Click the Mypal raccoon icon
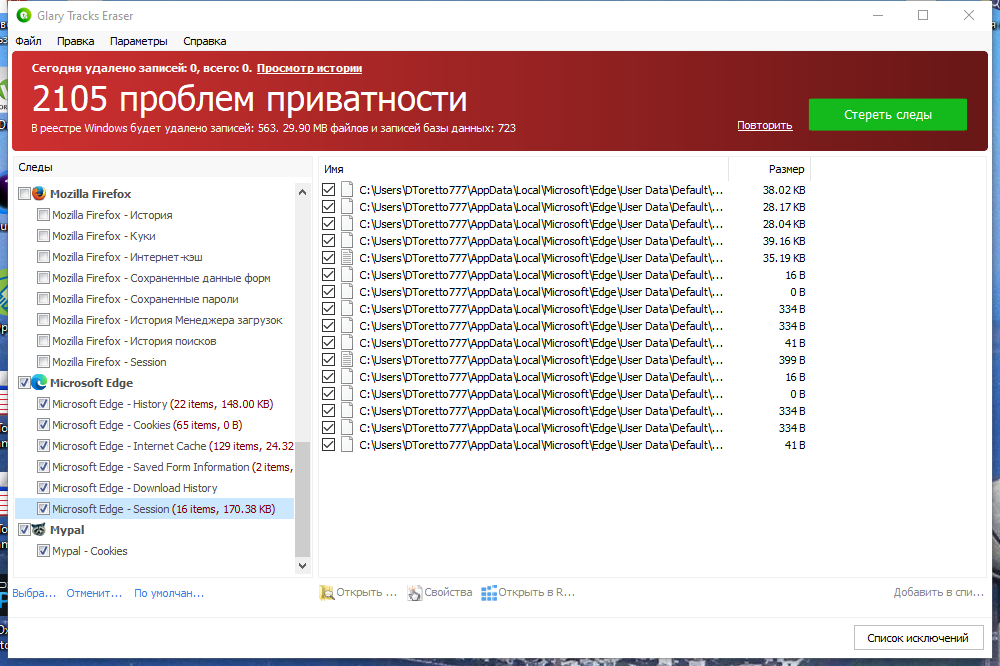Image resolution: width=1000 pixels, height=666 pixels. click(39, 529)
